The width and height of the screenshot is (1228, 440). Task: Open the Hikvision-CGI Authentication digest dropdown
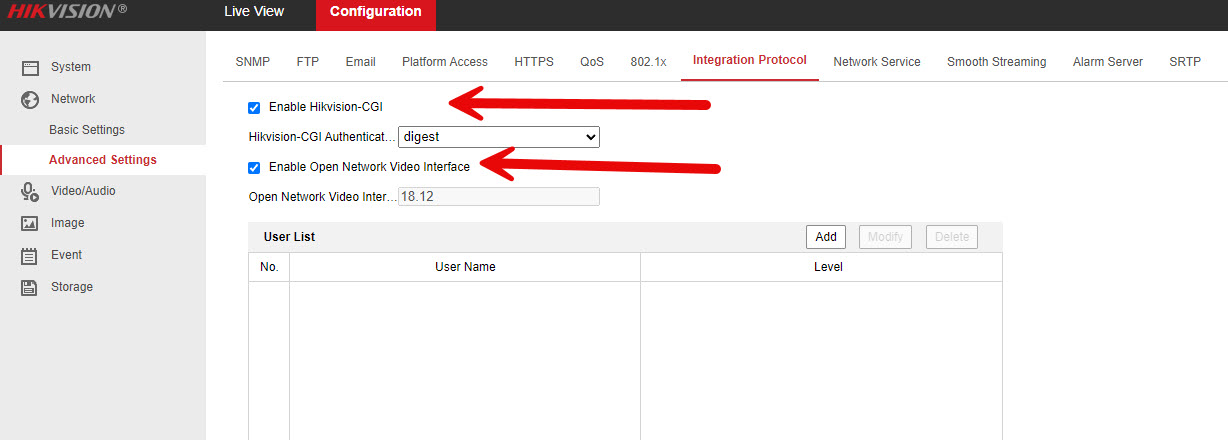pos(499,137)
